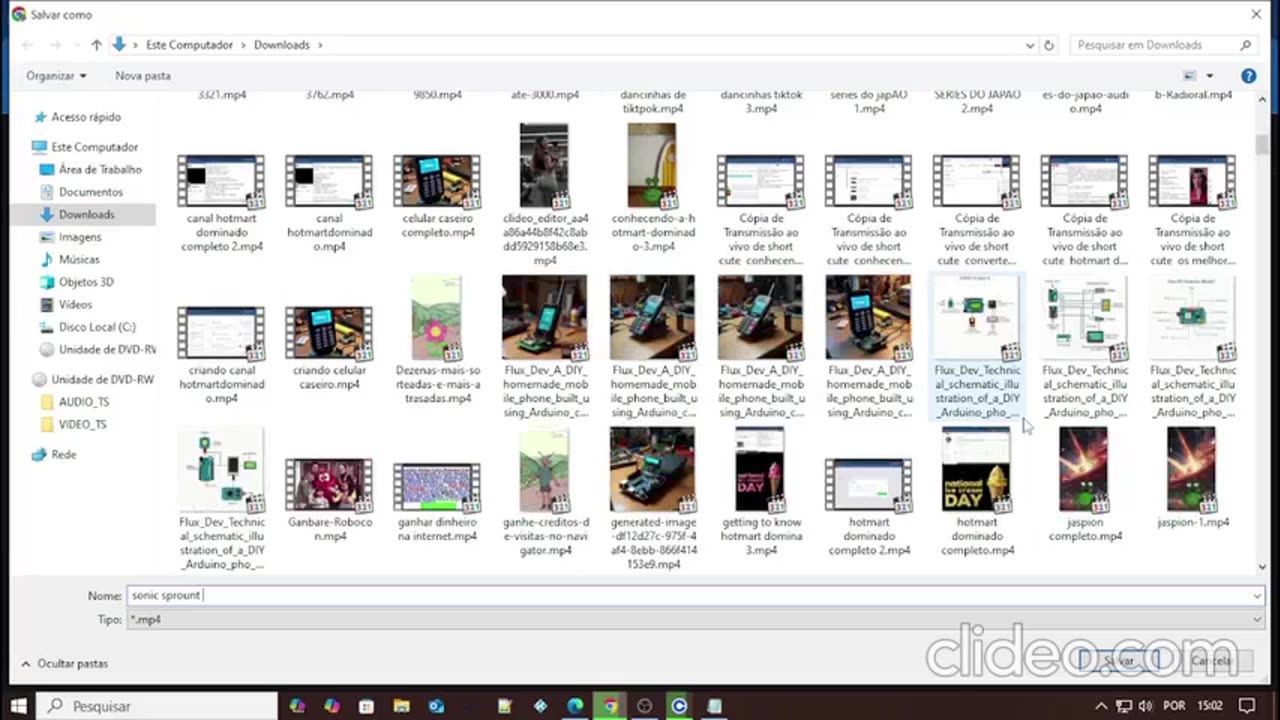Open Objetos 3D in the sidebar
This screenshot has width=1280, height=720.
[x=86, y=282]
